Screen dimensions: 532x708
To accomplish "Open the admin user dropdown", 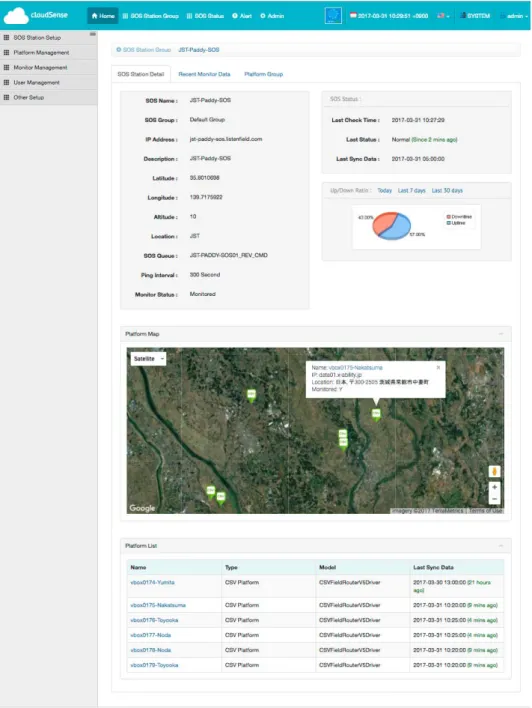I will pyautogui.click(x=514, y=16).
